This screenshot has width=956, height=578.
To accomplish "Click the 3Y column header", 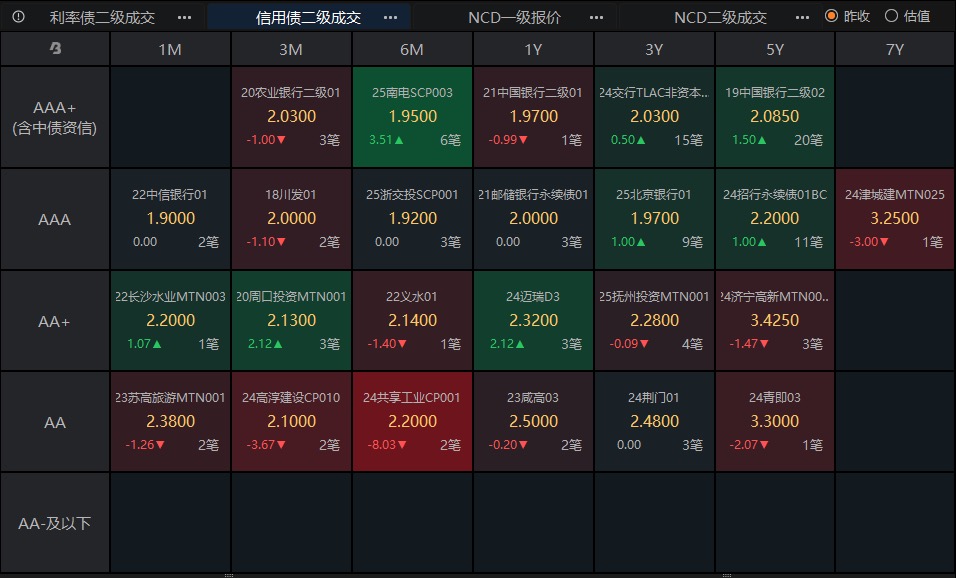I will [x=654, y=49].
